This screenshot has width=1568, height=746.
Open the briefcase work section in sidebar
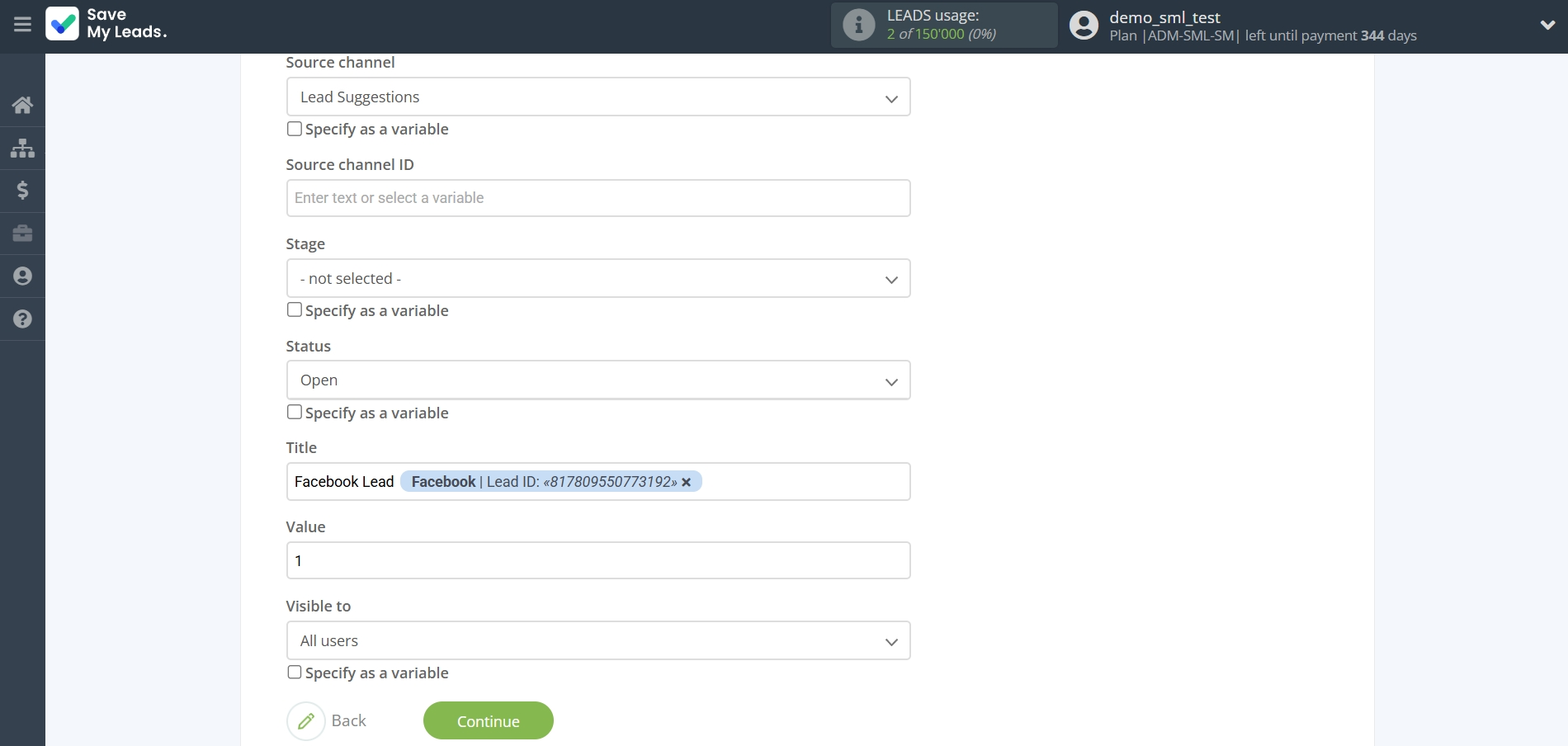click(22, 234)
